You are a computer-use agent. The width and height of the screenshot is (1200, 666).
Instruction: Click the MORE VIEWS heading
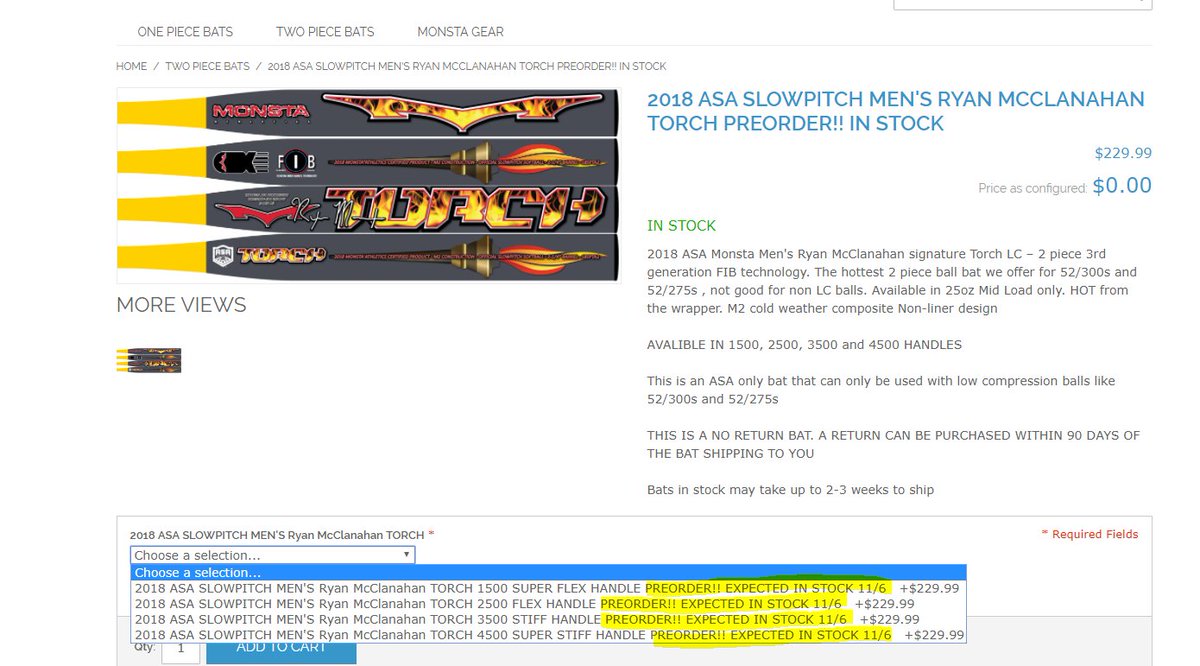[x=181, y=305]
